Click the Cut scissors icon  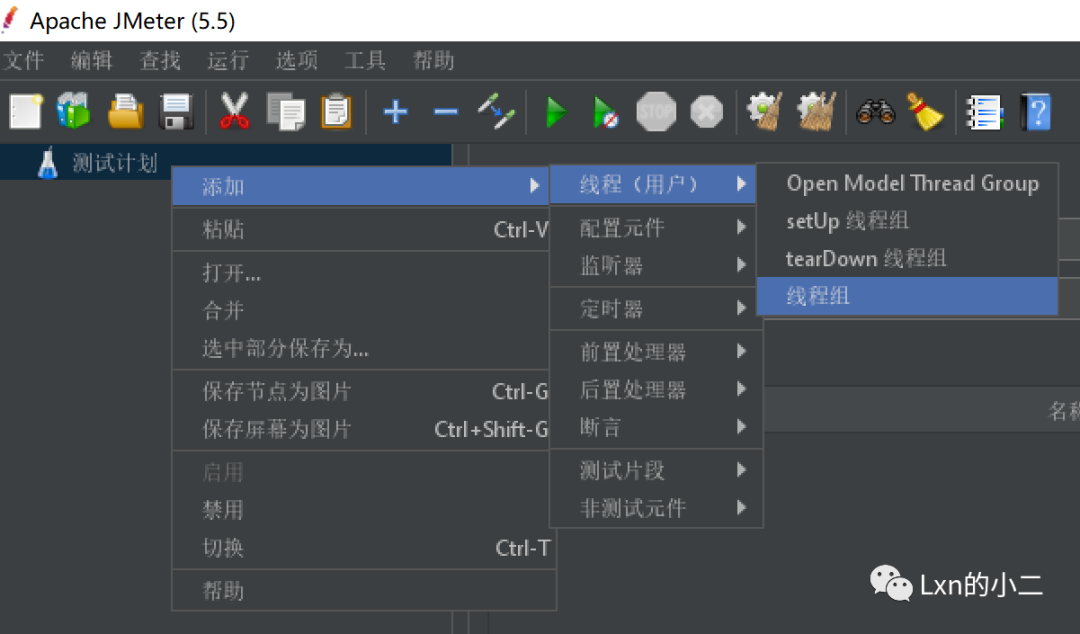tap(234, 111)
